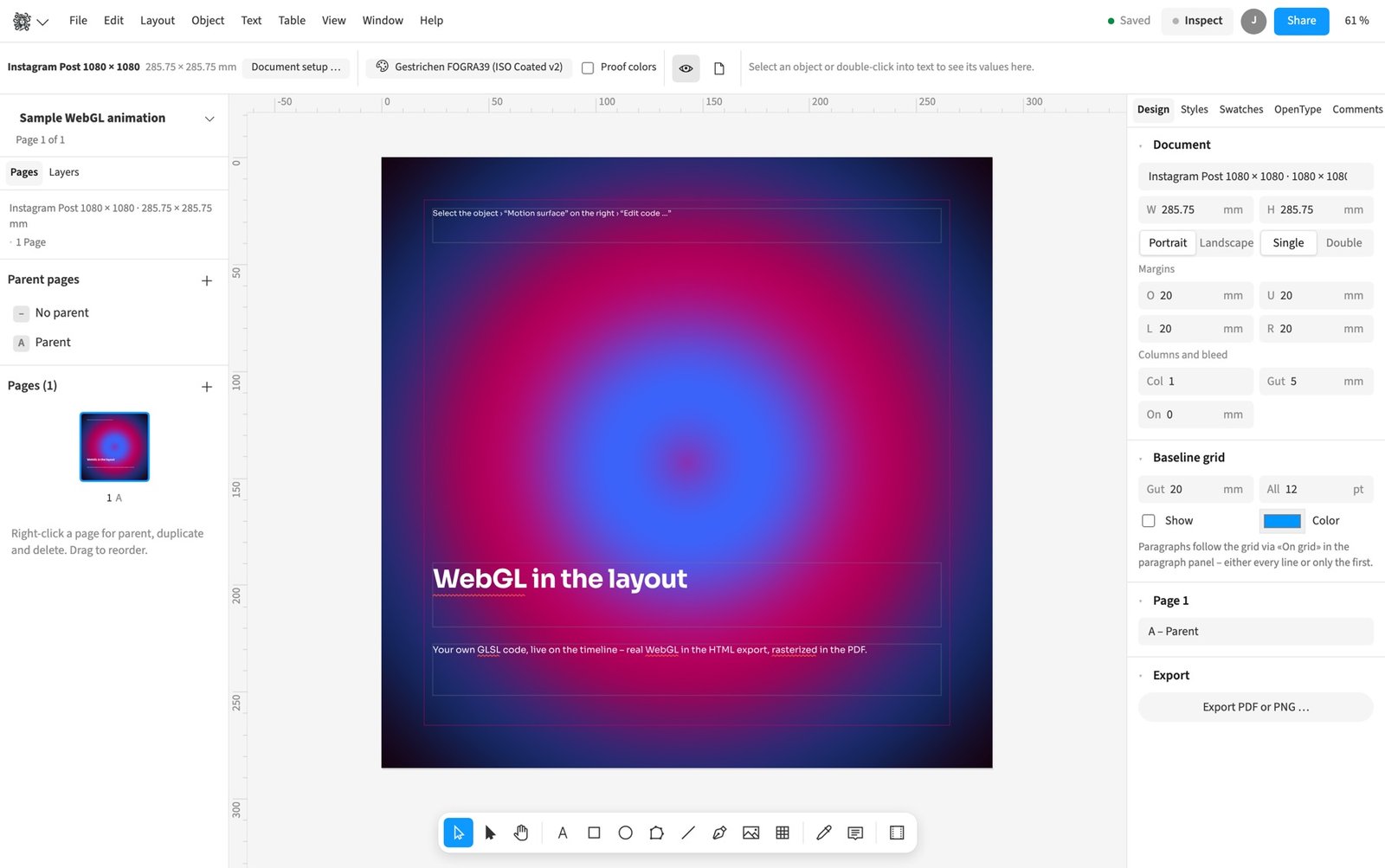Open the File menu
The height and width of the screenshot is (868, 1385).
click(78, 21)
